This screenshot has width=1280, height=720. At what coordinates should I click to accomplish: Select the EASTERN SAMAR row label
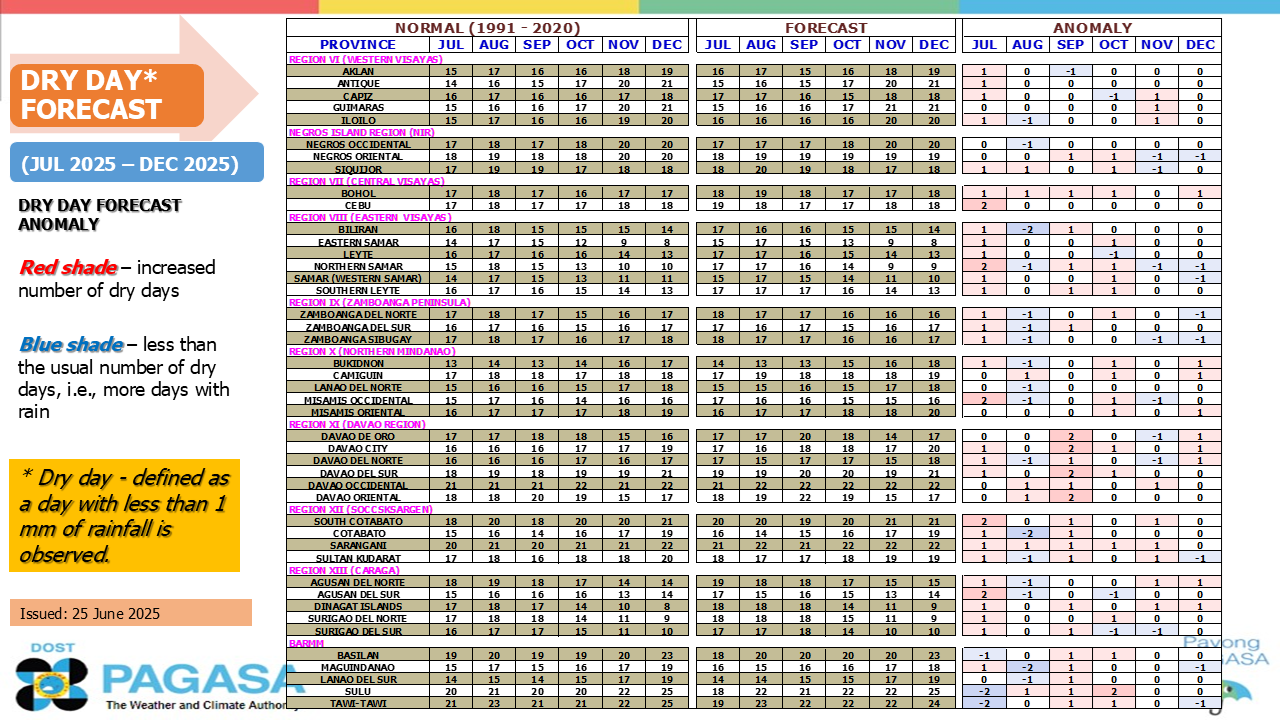pyautogui.click(x=358, y=242)
